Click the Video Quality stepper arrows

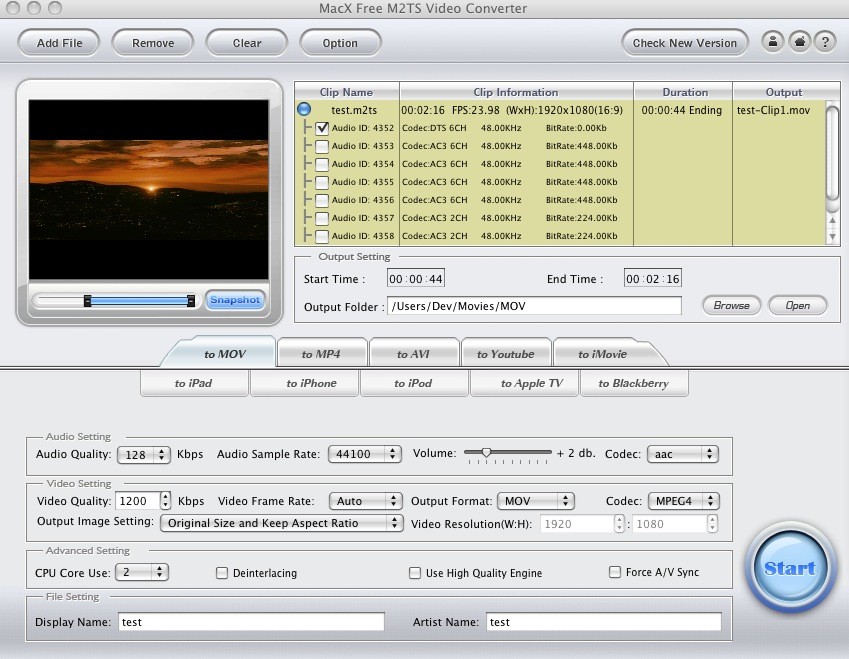(x=166, y=501)
